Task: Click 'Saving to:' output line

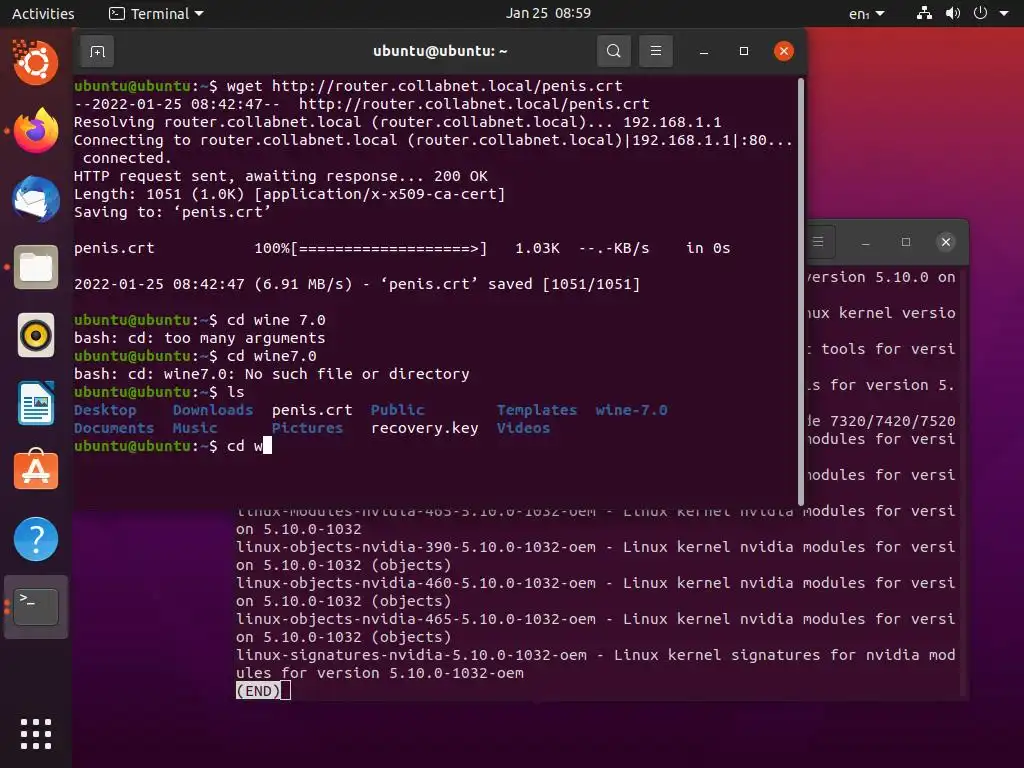Action: point(172,212)
